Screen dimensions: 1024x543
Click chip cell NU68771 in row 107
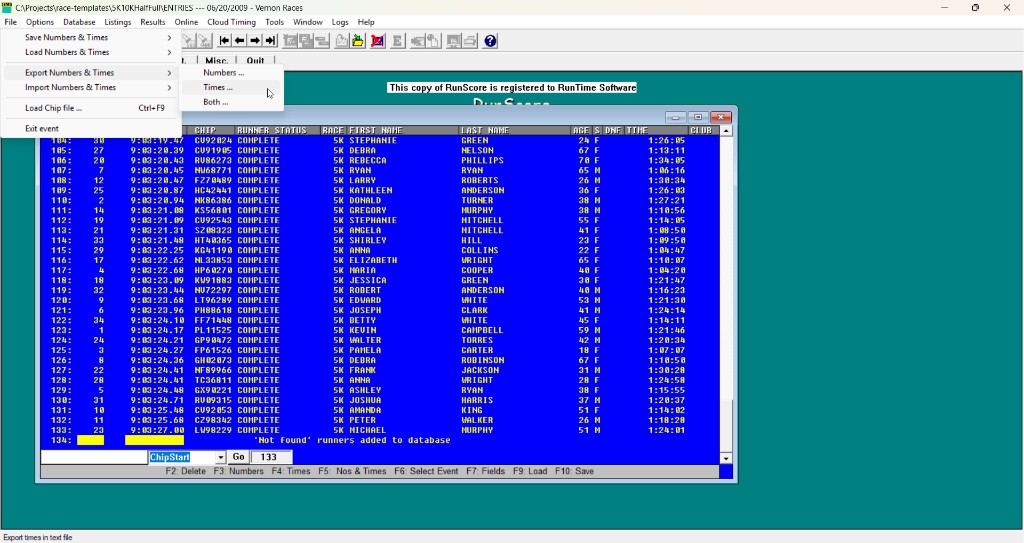[214, 171]
